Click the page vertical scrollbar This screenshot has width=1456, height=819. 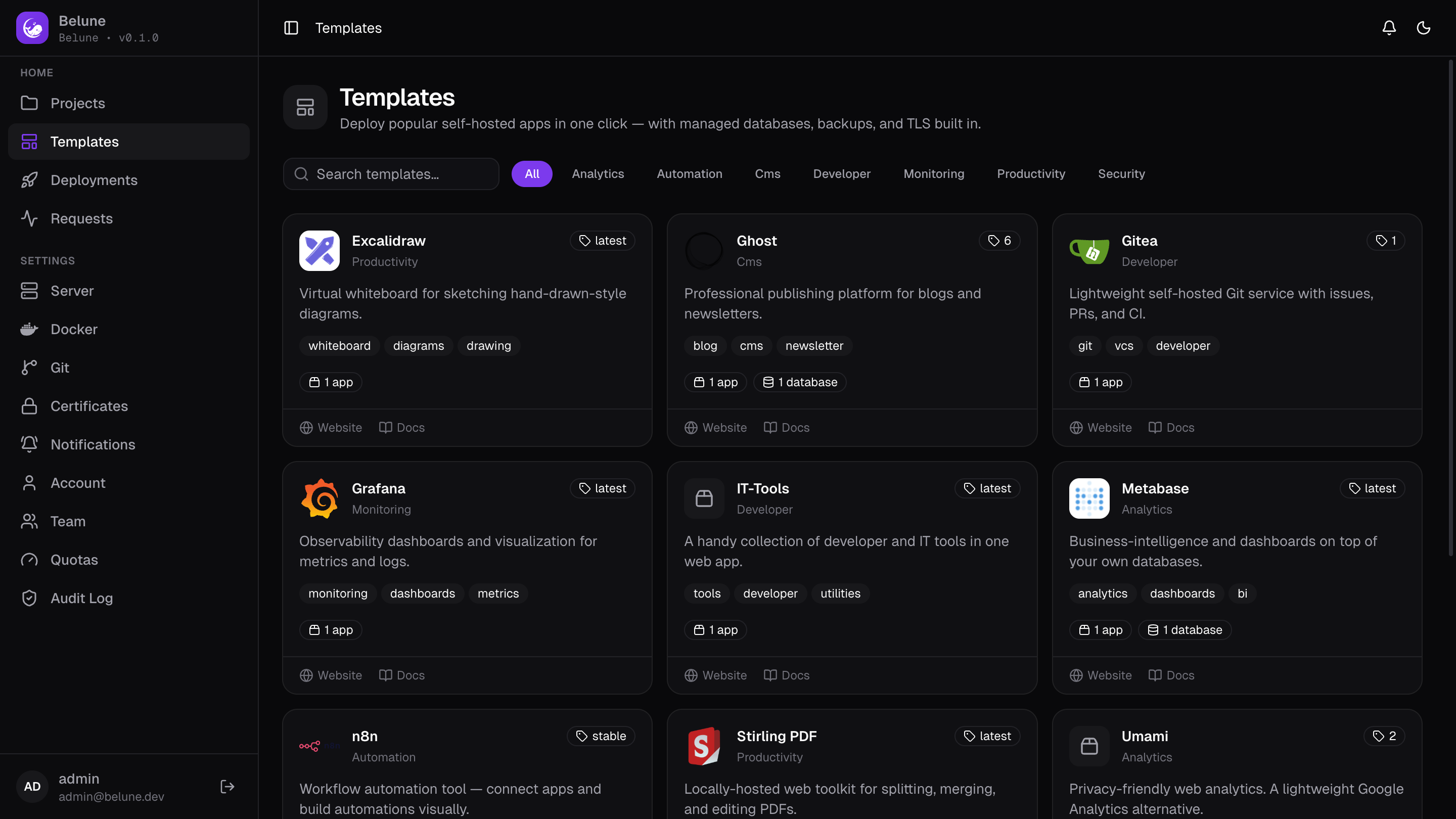pos(1450,308)
